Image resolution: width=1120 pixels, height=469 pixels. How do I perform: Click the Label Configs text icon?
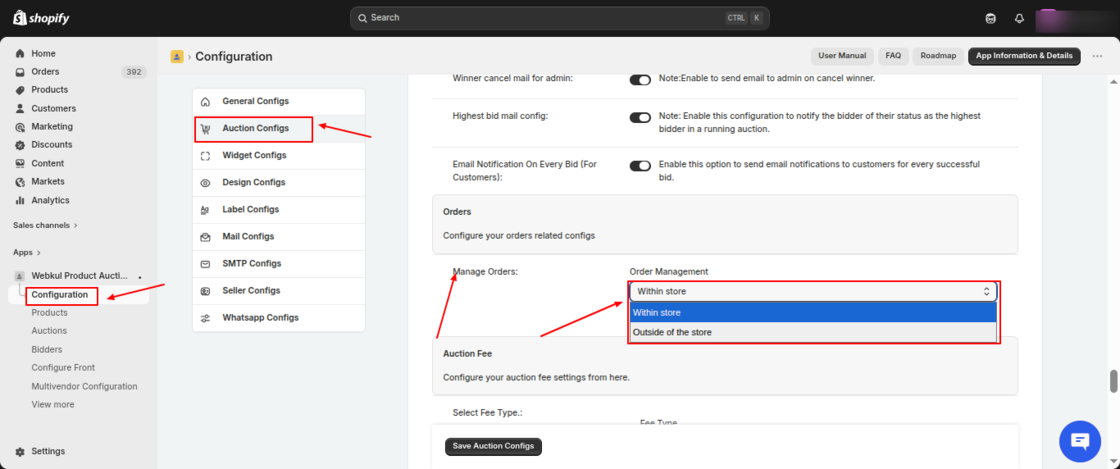pos(206,210)
